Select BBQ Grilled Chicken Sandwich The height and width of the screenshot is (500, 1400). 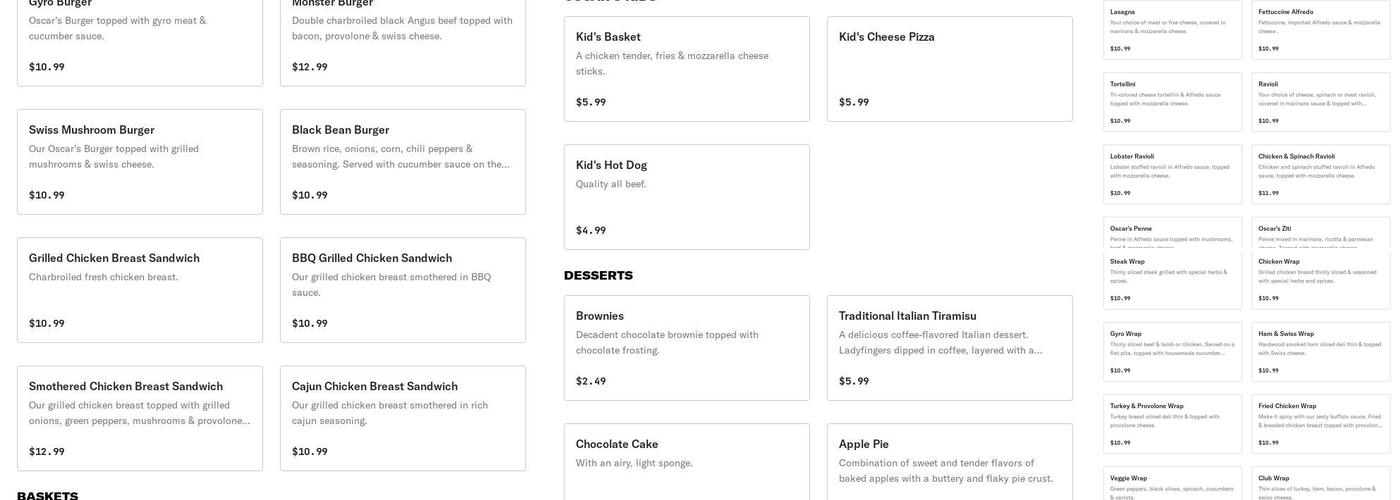point(403,290)
